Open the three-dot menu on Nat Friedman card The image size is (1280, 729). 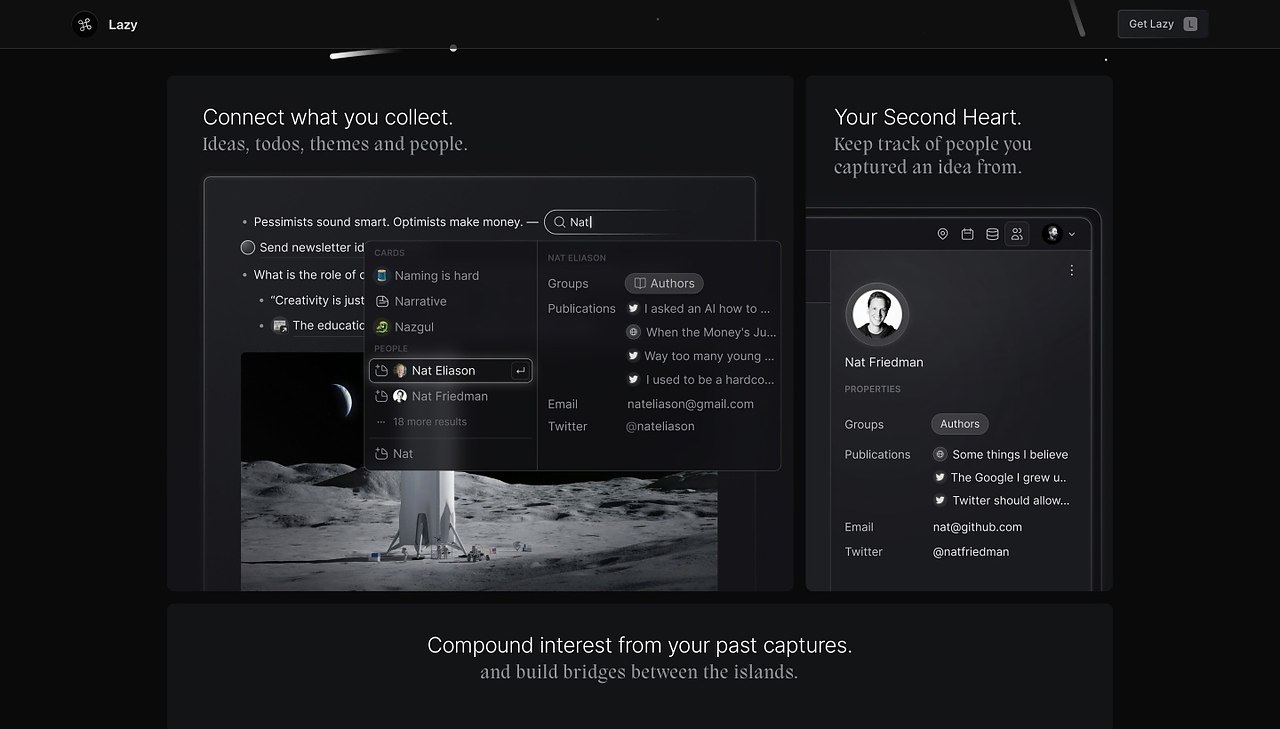tap(1071, 270)
